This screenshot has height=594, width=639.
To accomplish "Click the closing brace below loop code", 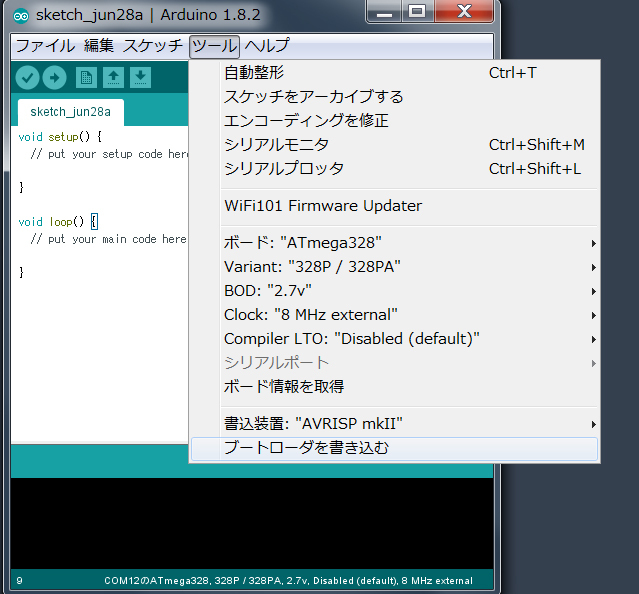I will click(21, 273).
